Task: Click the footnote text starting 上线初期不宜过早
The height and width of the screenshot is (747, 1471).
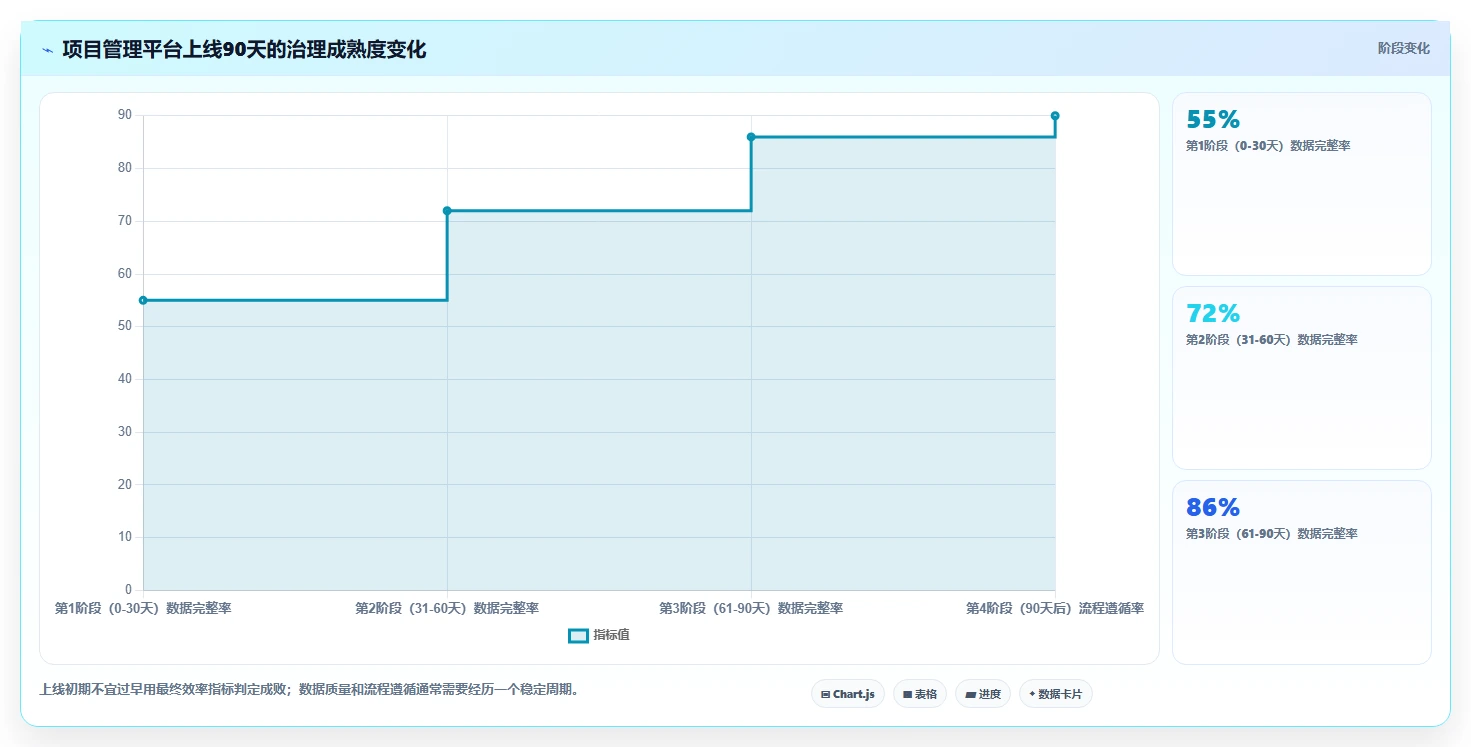Action: coord(309,689)
